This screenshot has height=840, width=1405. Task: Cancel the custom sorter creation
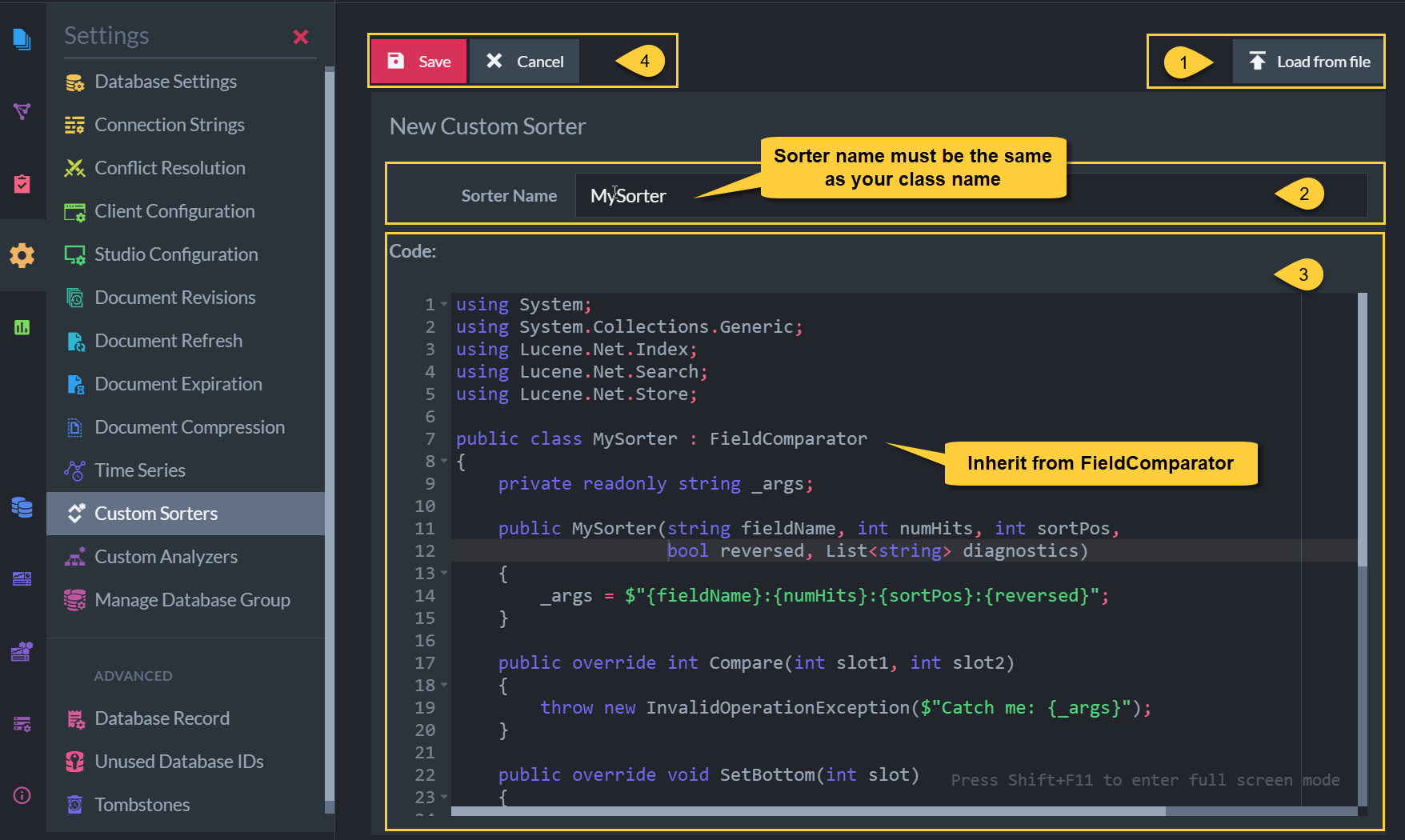[524, 62]
